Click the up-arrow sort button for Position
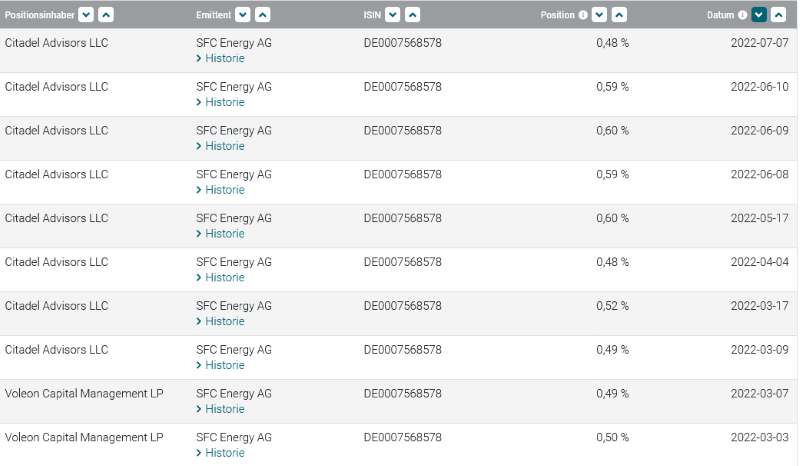This screenshot has width=800, height=466. 619,14
